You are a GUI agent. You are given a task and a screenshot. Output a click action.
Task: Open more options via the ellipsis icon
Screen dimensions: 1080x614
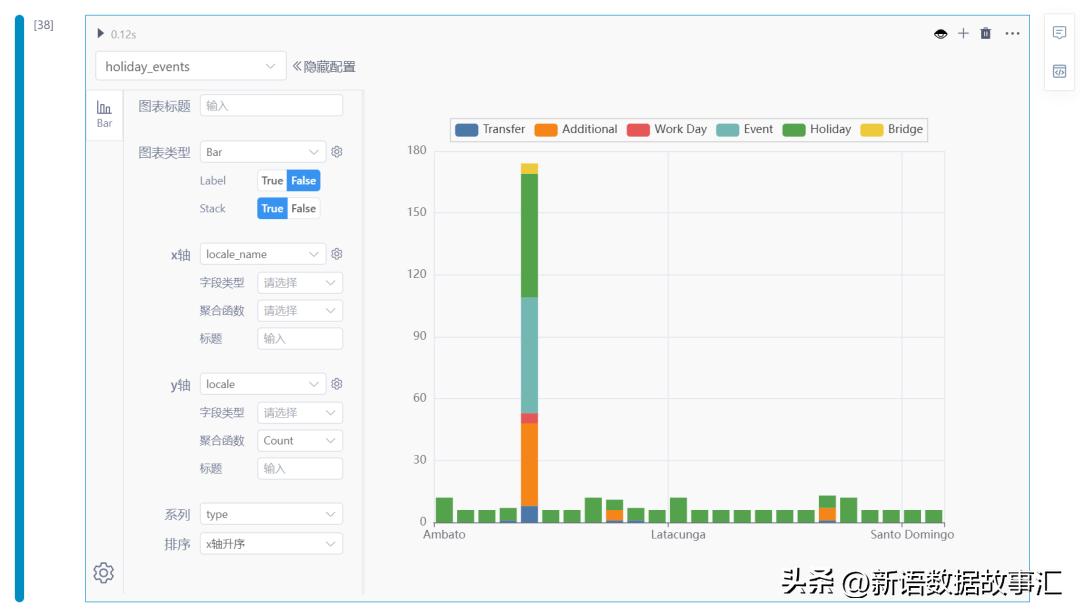coord(1012,33)
